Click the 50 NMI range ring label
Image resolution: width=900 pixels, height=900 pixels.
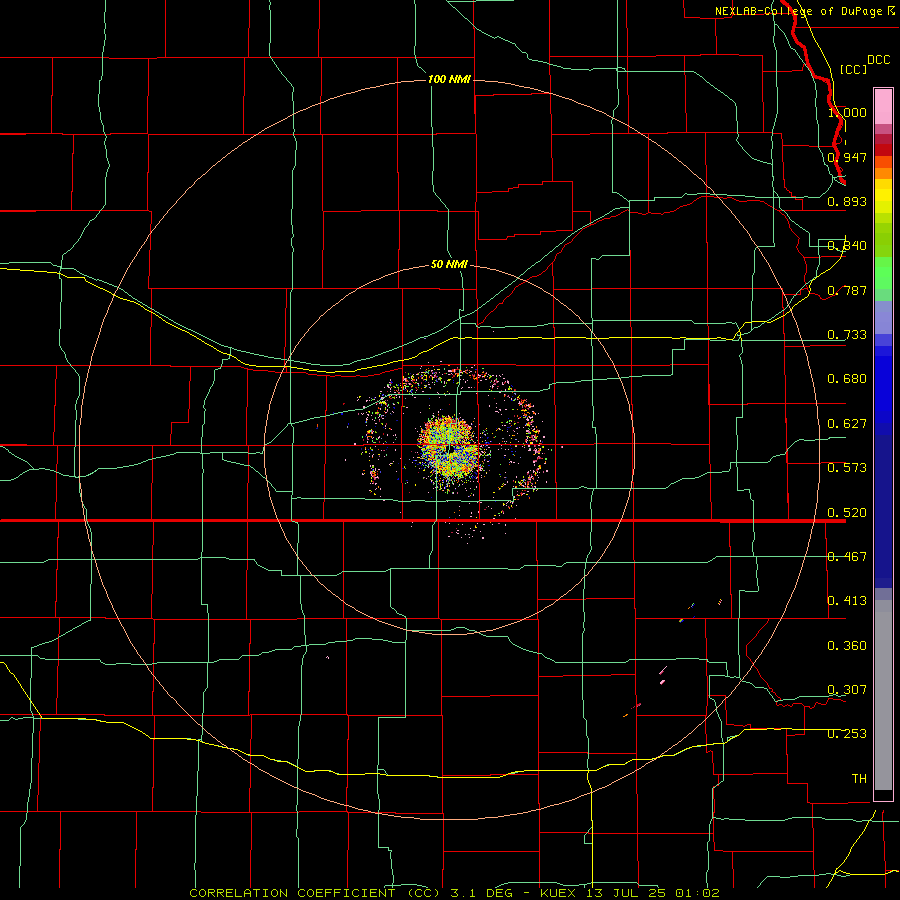click(449, 264)
